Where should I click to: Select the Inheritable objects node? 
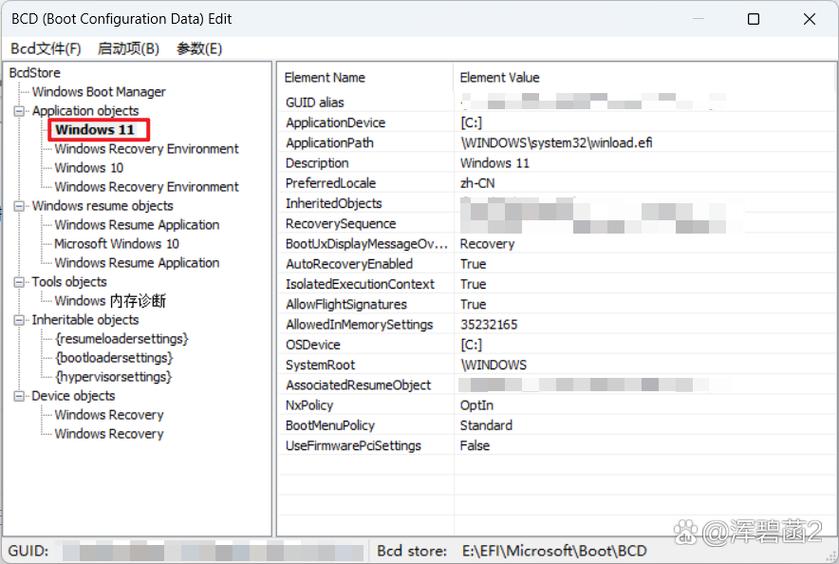click(x=85, y=319)
